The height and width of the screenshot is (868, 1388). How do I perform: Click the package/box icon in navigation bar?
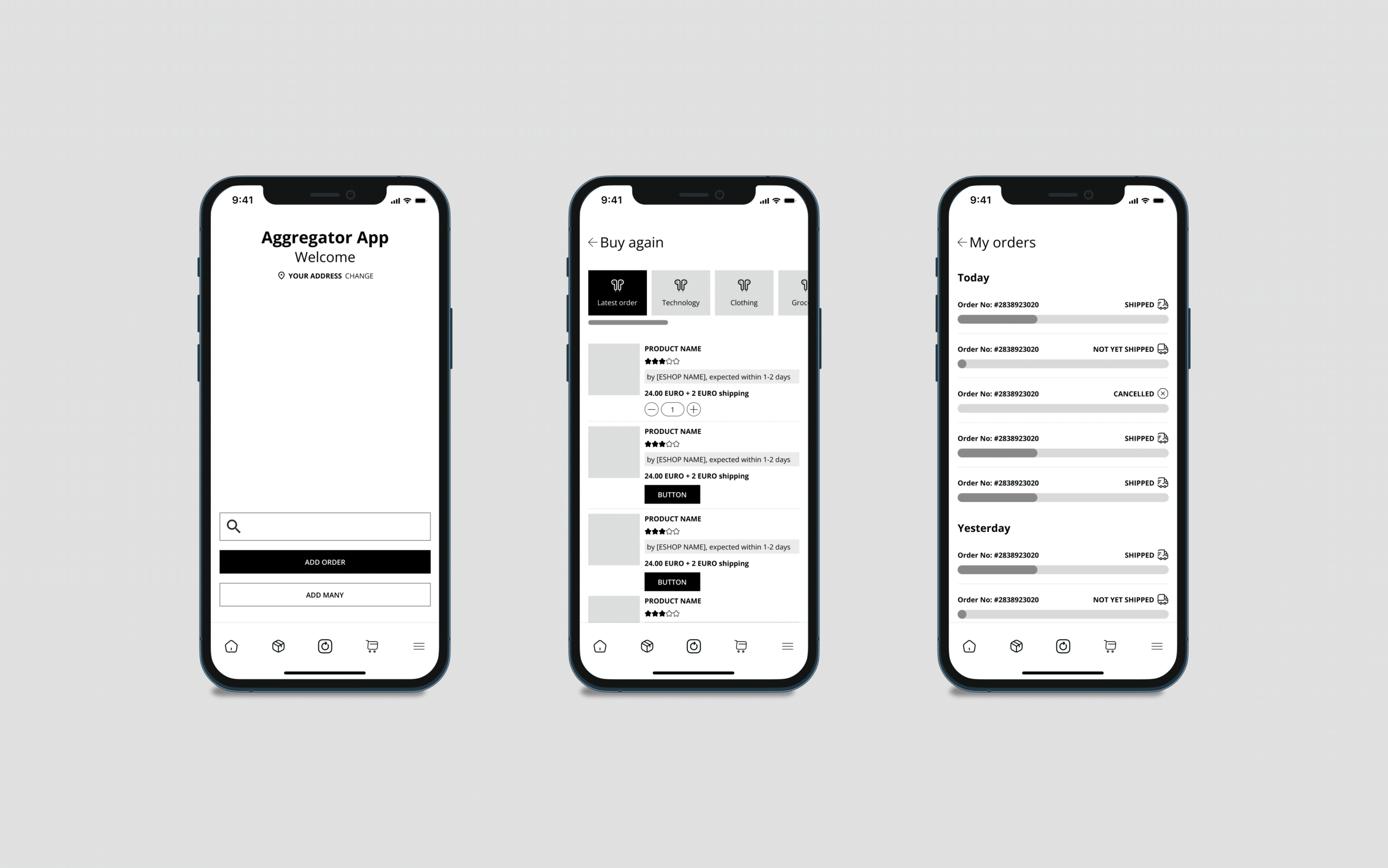[x=279, y=646]
